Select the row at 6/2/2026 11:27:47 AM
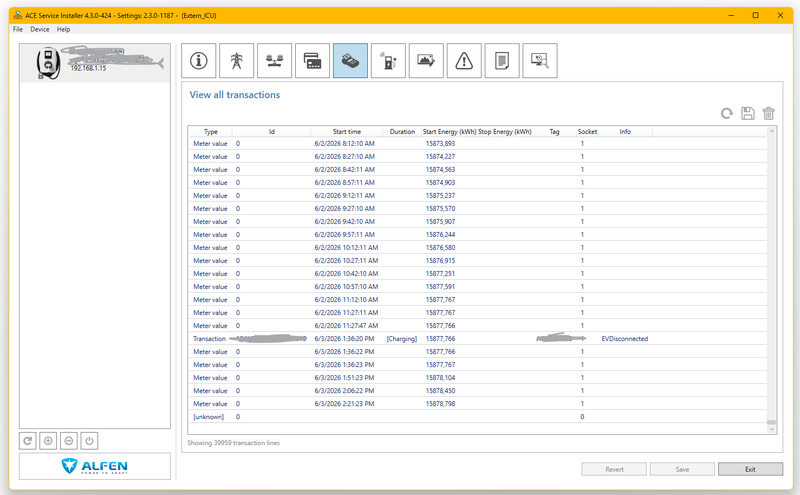 pyautogui.click(x=478, y=326)
